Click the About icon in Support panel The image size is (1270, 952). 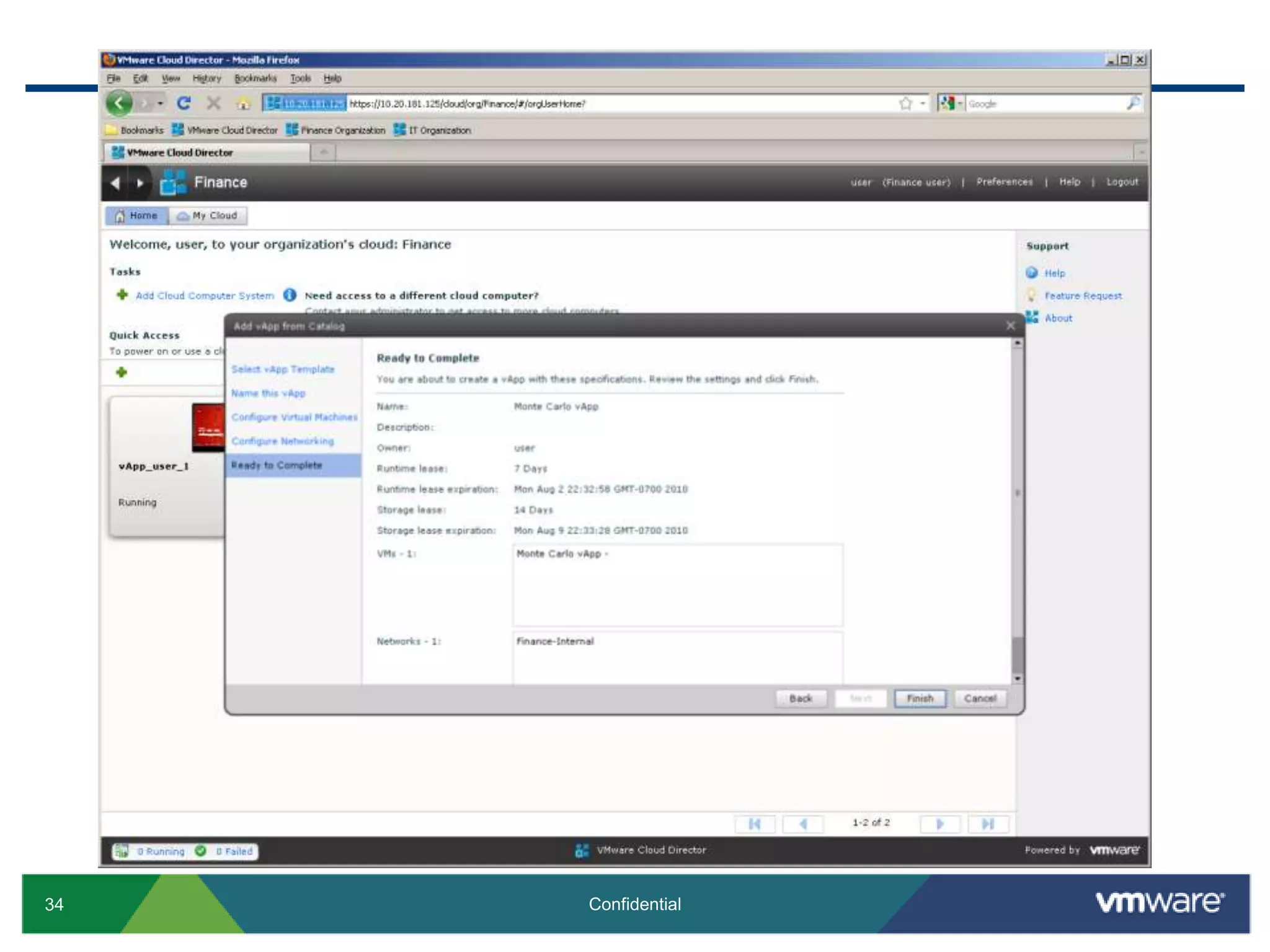coord(1032,317)
